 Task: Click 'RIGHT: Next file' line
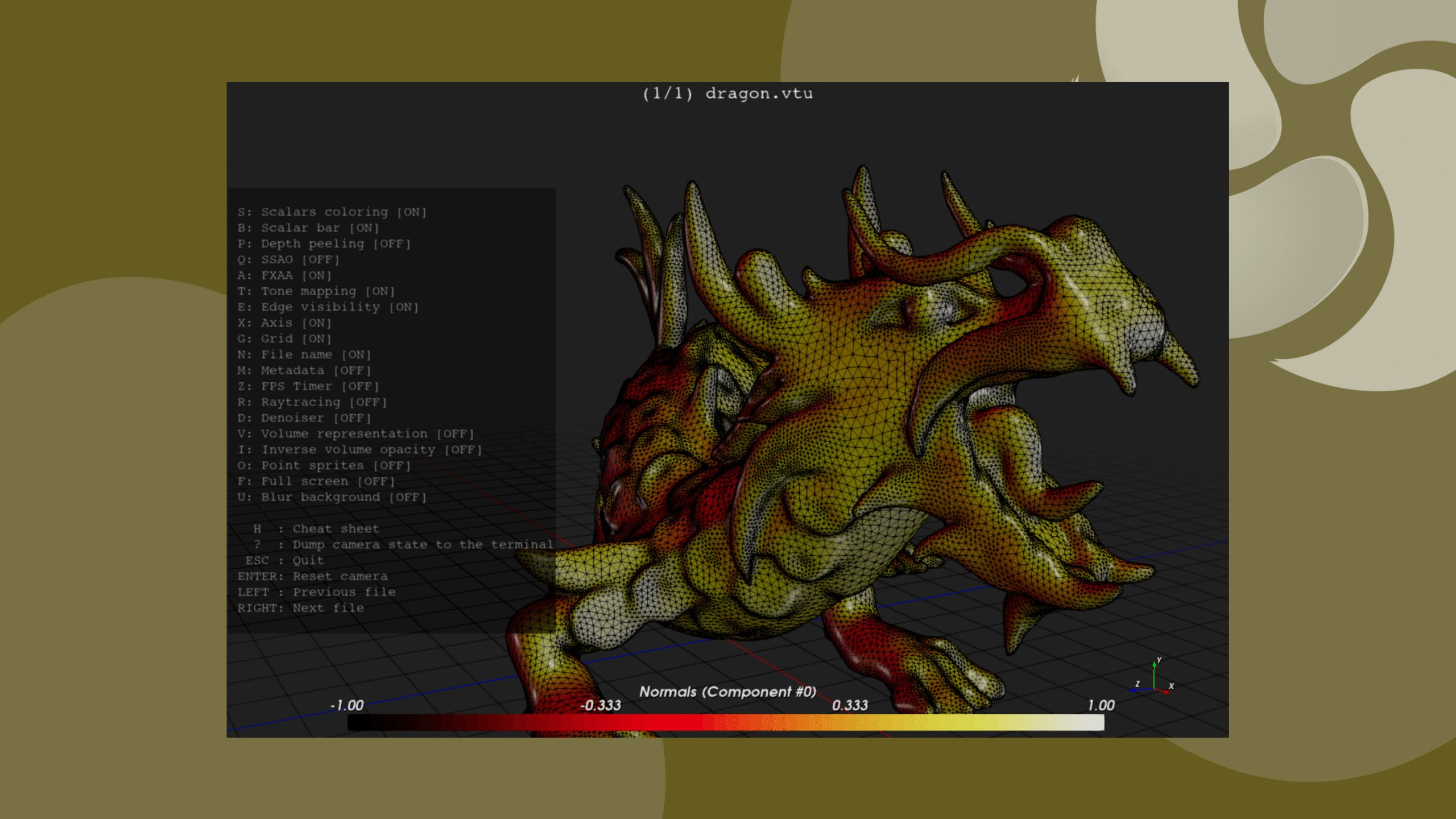coord(300,609)
